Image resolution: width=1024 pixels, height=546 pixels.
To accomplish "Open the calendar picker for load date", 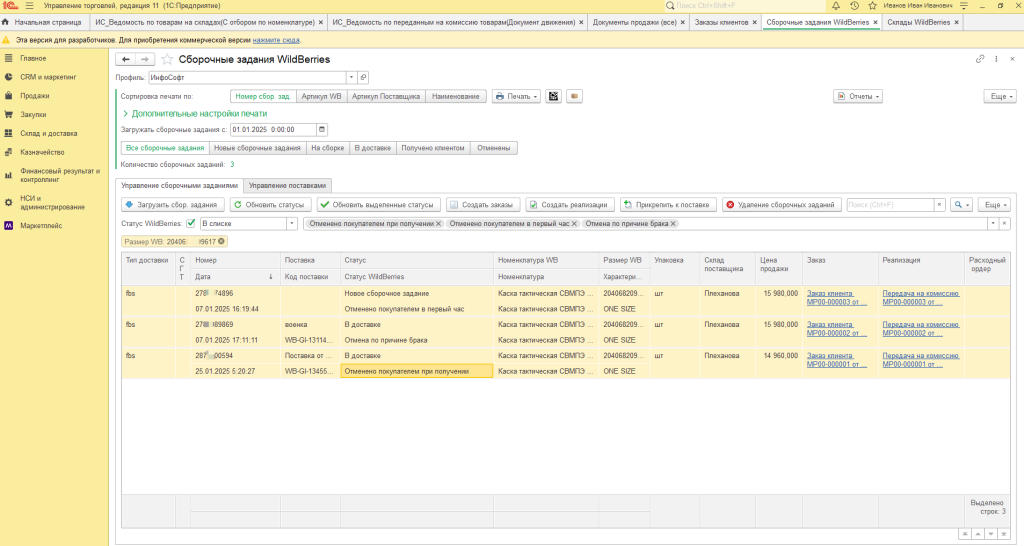I will [x=322, y=129].
